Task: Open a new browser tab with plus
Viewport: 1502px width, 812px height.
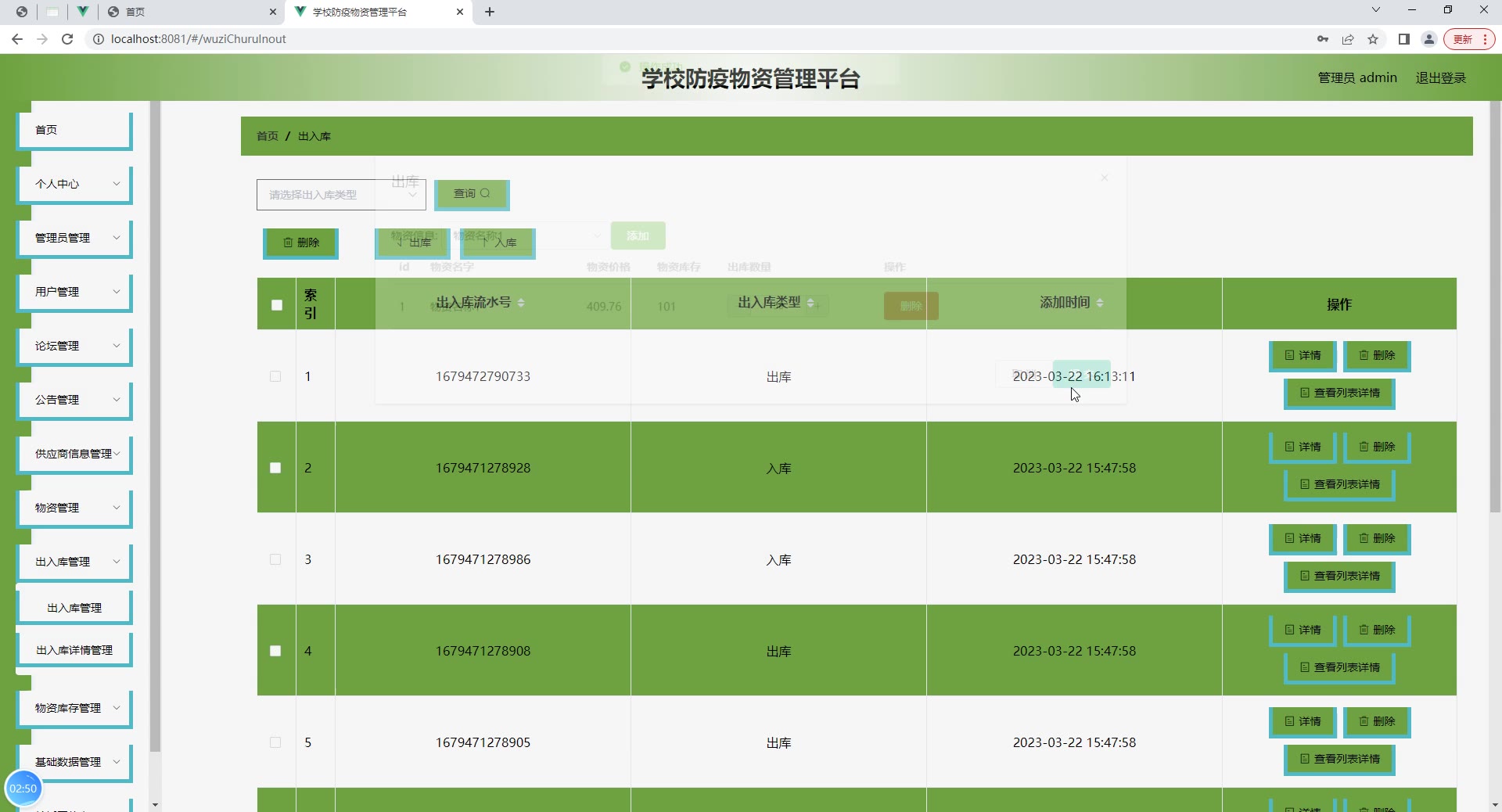Action: coord(490,12)
